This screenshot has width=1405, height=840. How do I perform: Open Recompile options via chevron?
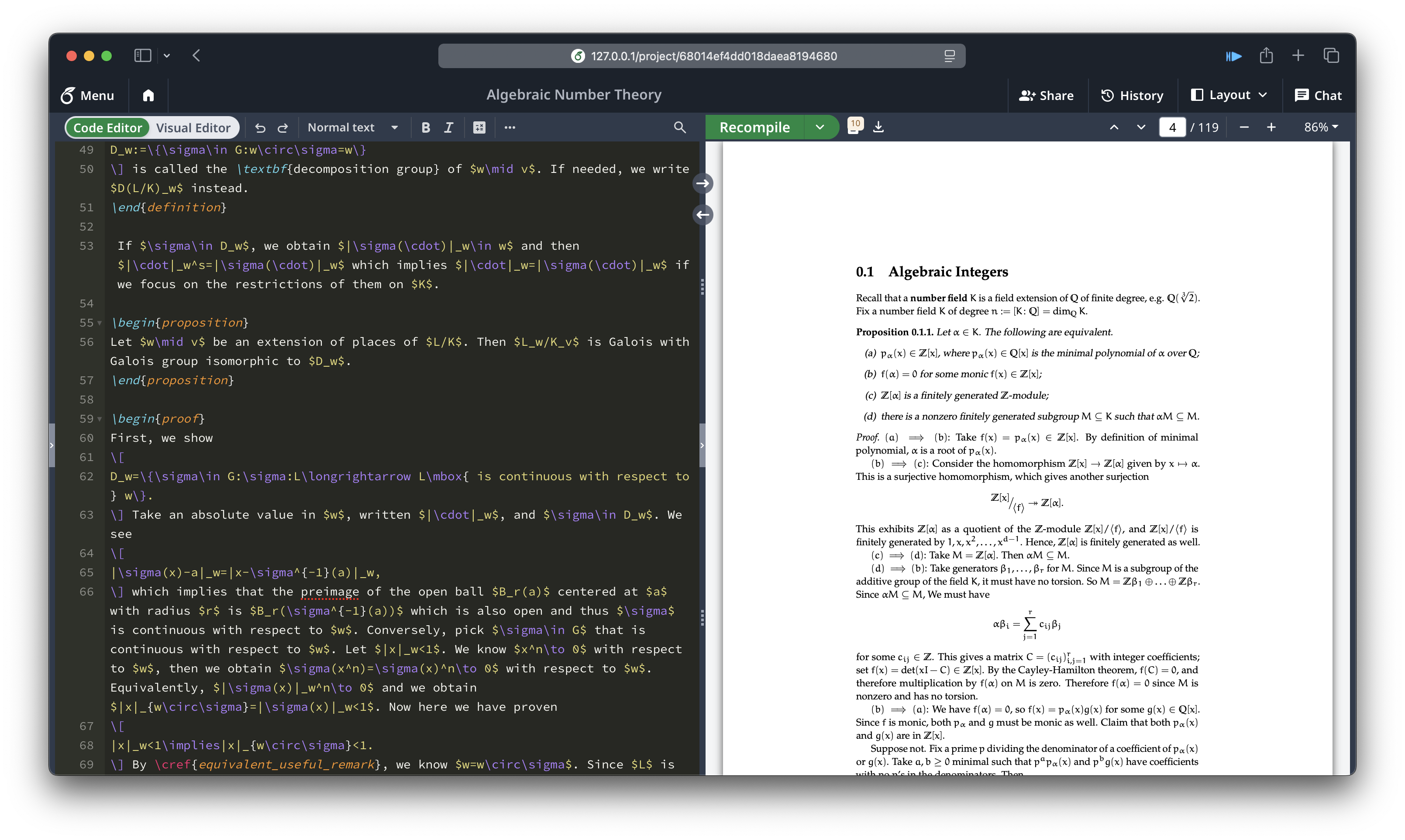[820, 127]
